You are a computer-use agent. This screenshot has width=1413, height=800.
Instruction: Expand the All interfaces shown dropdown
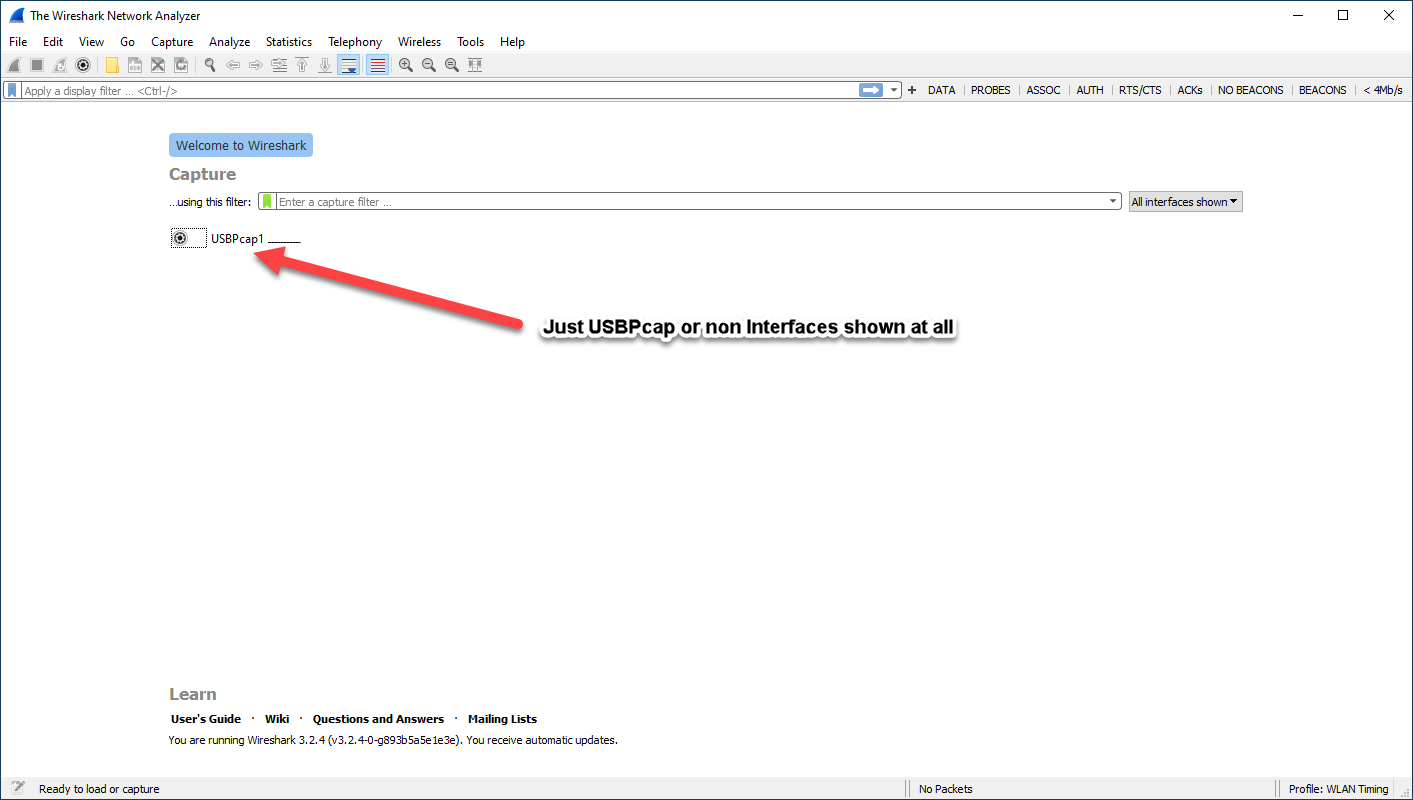coord(1185,202)
